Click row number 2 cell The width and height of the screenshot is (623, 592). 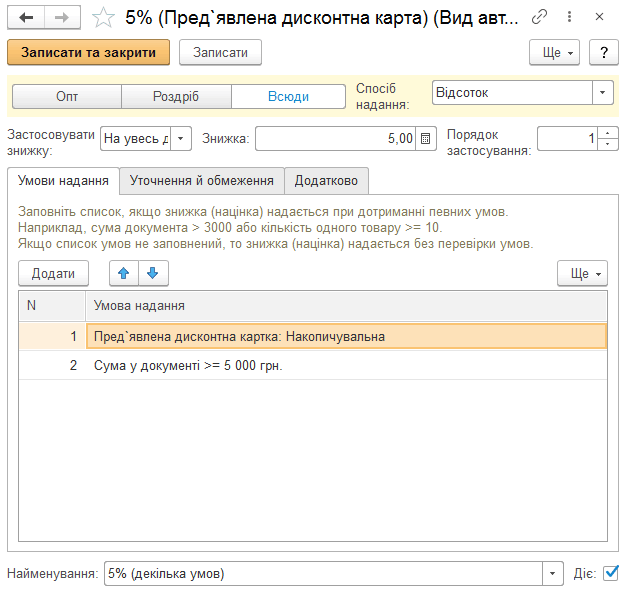(x=52, y=365)
